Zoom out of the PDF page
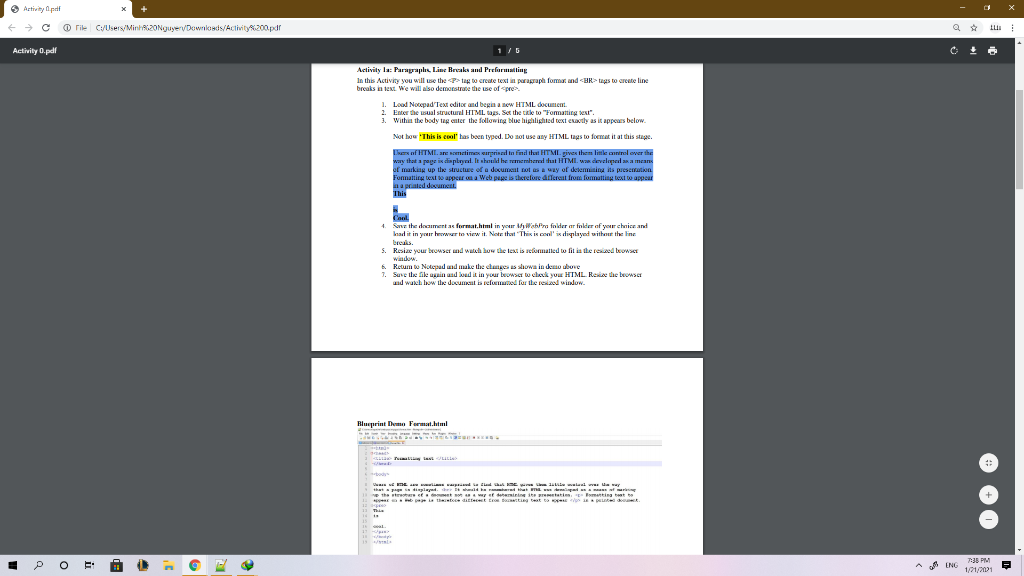 click(x=988, y=519)
